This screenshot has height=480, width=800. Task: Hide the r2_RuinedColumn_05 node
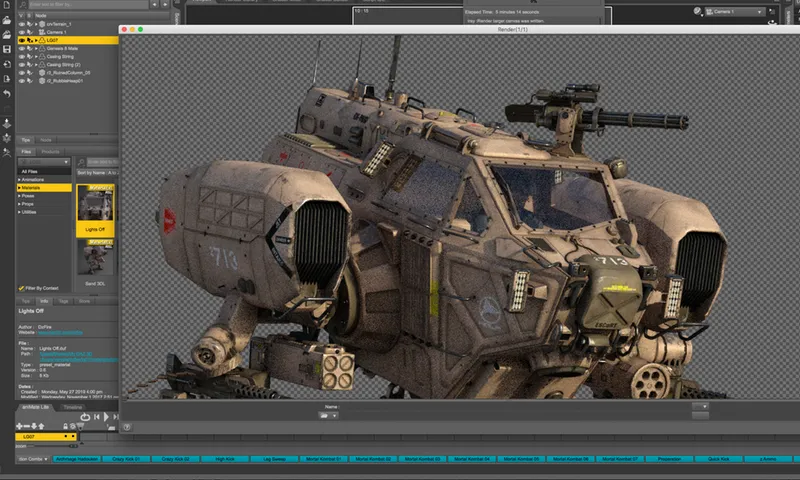point(22,72)
